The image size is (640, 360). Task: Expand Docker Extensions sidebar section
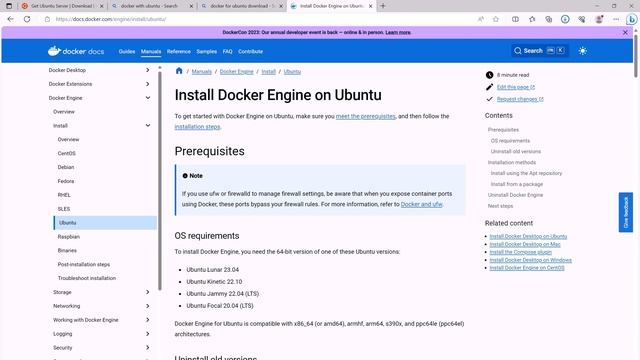click(x=148, y=84)
